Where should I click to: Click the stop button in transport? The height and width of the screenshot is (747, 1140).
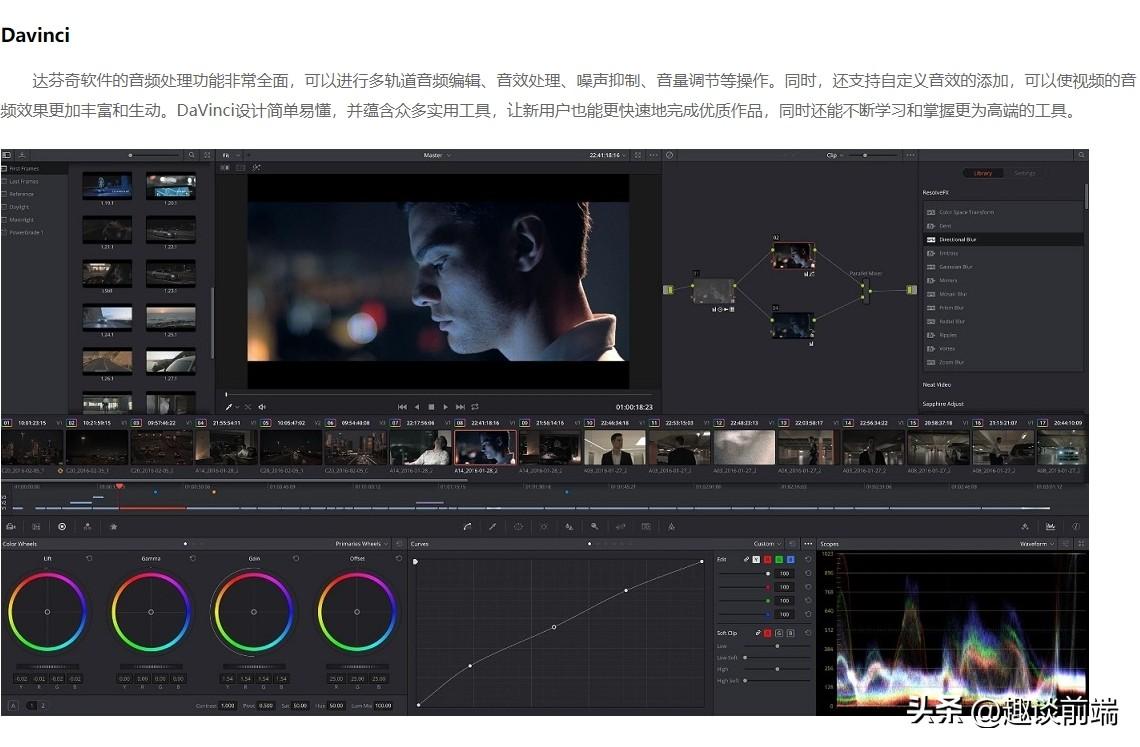431,407
